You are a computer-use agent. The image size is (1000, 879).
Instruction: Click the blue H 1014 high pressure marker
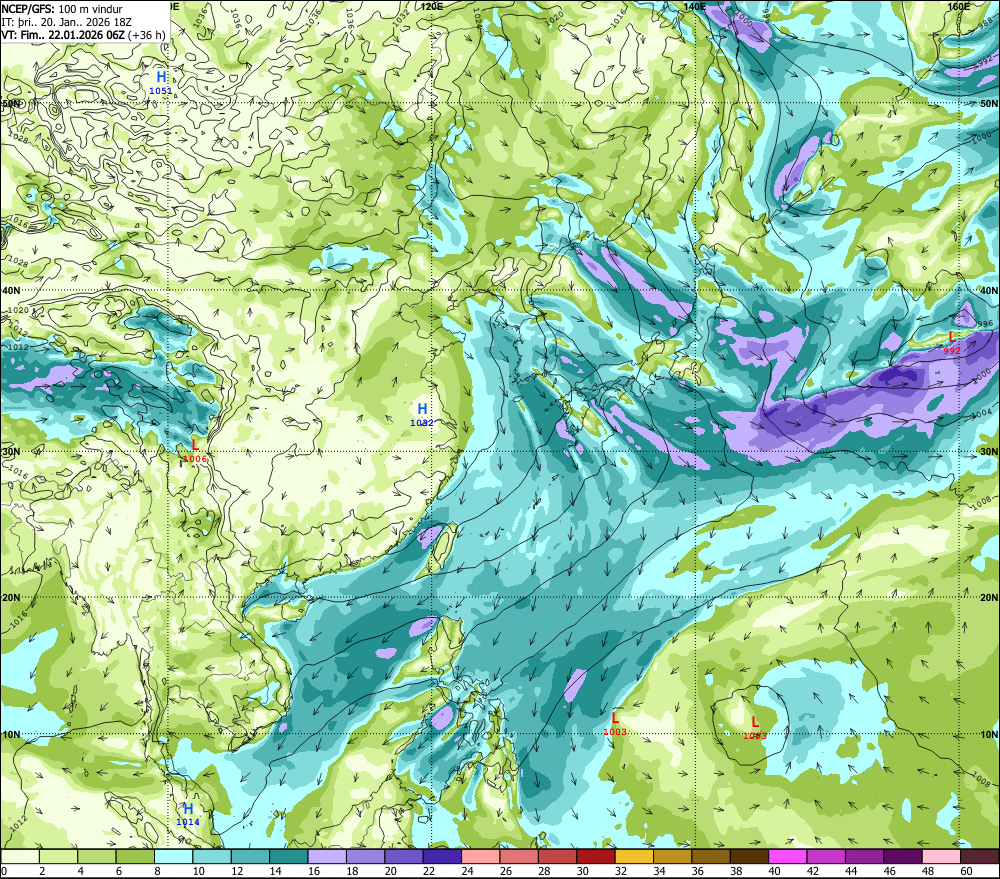coord(188,814)
